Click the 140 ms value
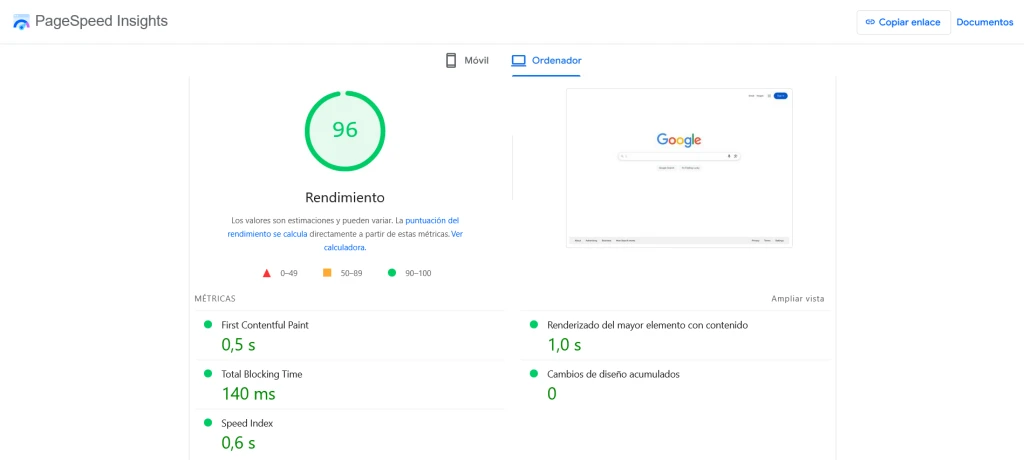 pyautogui.click(x=248, y=394)
